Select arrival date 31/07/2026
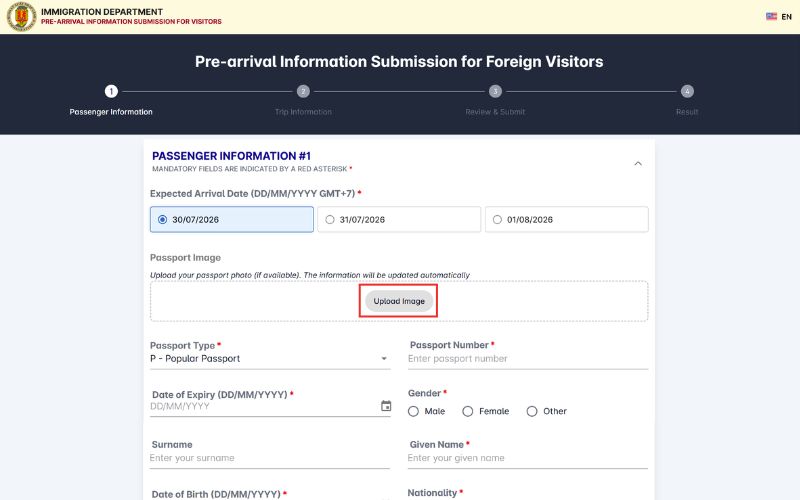Screen dimensions: 800x500 (x=399, y=219)
